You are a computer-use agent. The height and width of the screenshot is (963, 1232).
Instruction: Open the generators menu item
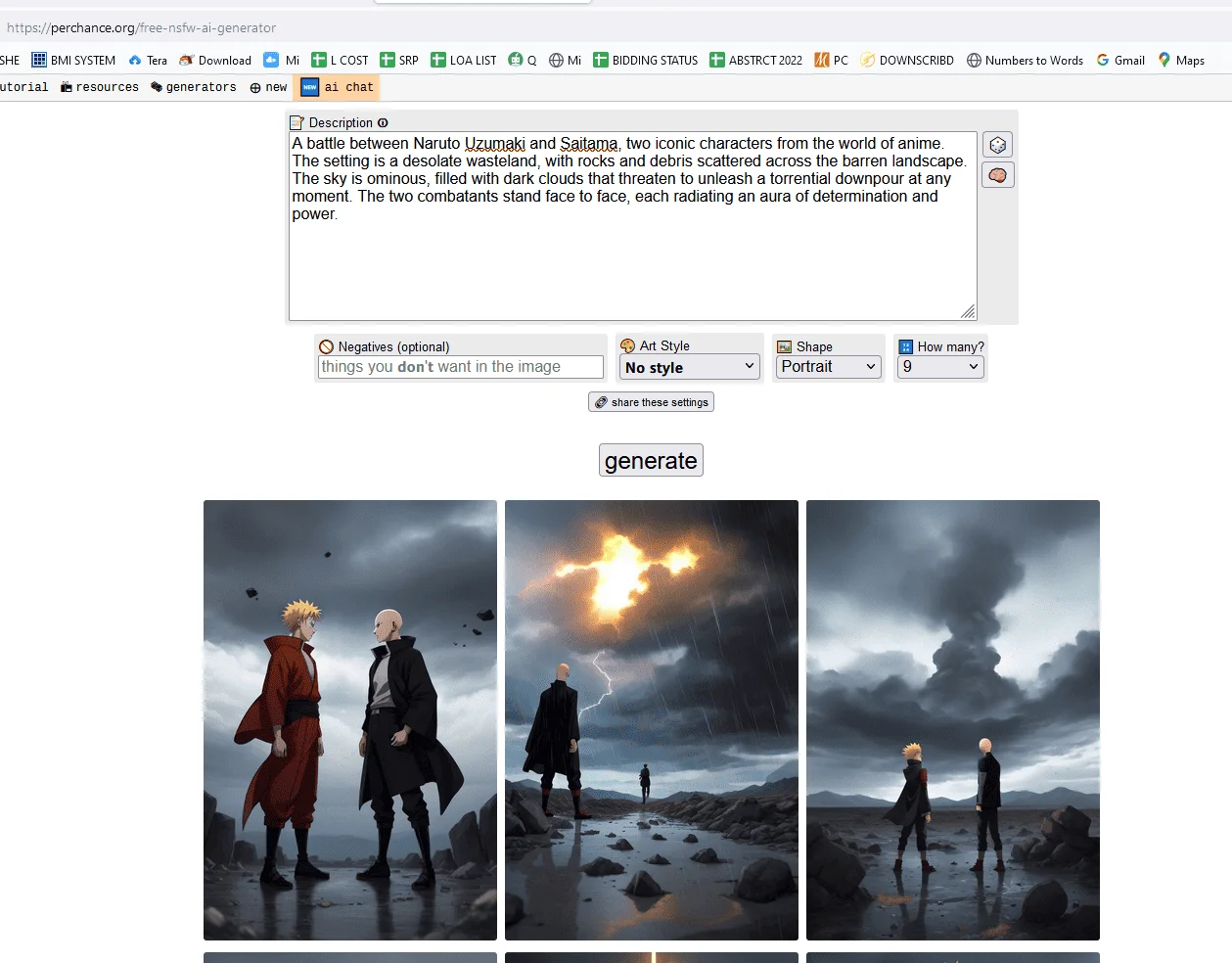pos(194,87)
